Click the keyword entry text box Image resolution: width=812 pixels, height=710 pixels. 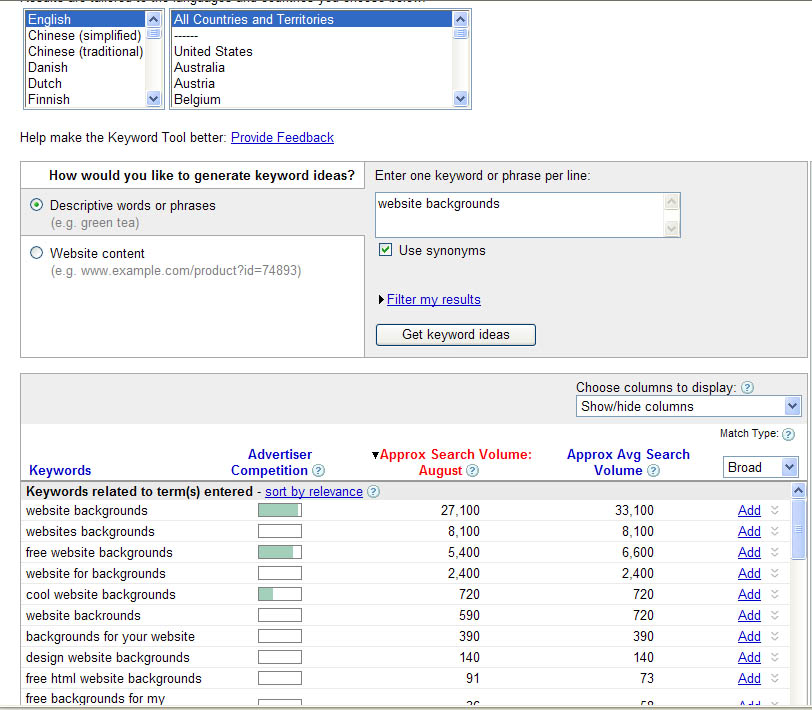518,214
